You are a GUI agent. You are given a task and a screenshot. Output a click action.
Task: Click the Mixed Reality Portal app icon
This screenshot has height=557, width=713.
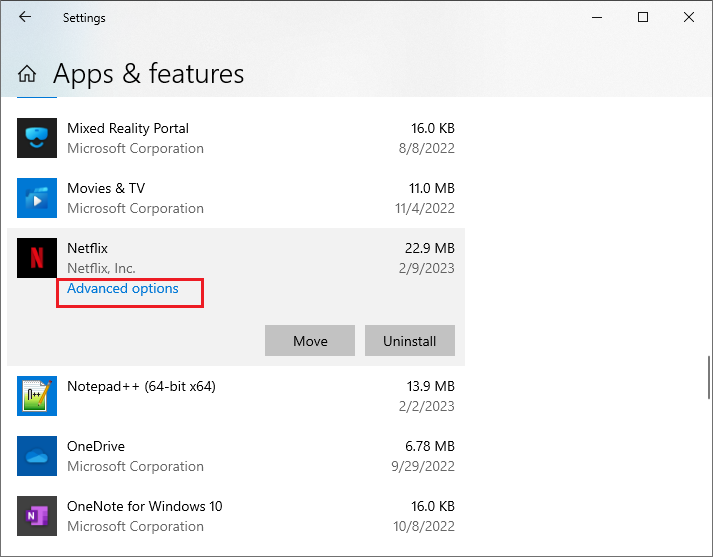(x=37, y=138)
